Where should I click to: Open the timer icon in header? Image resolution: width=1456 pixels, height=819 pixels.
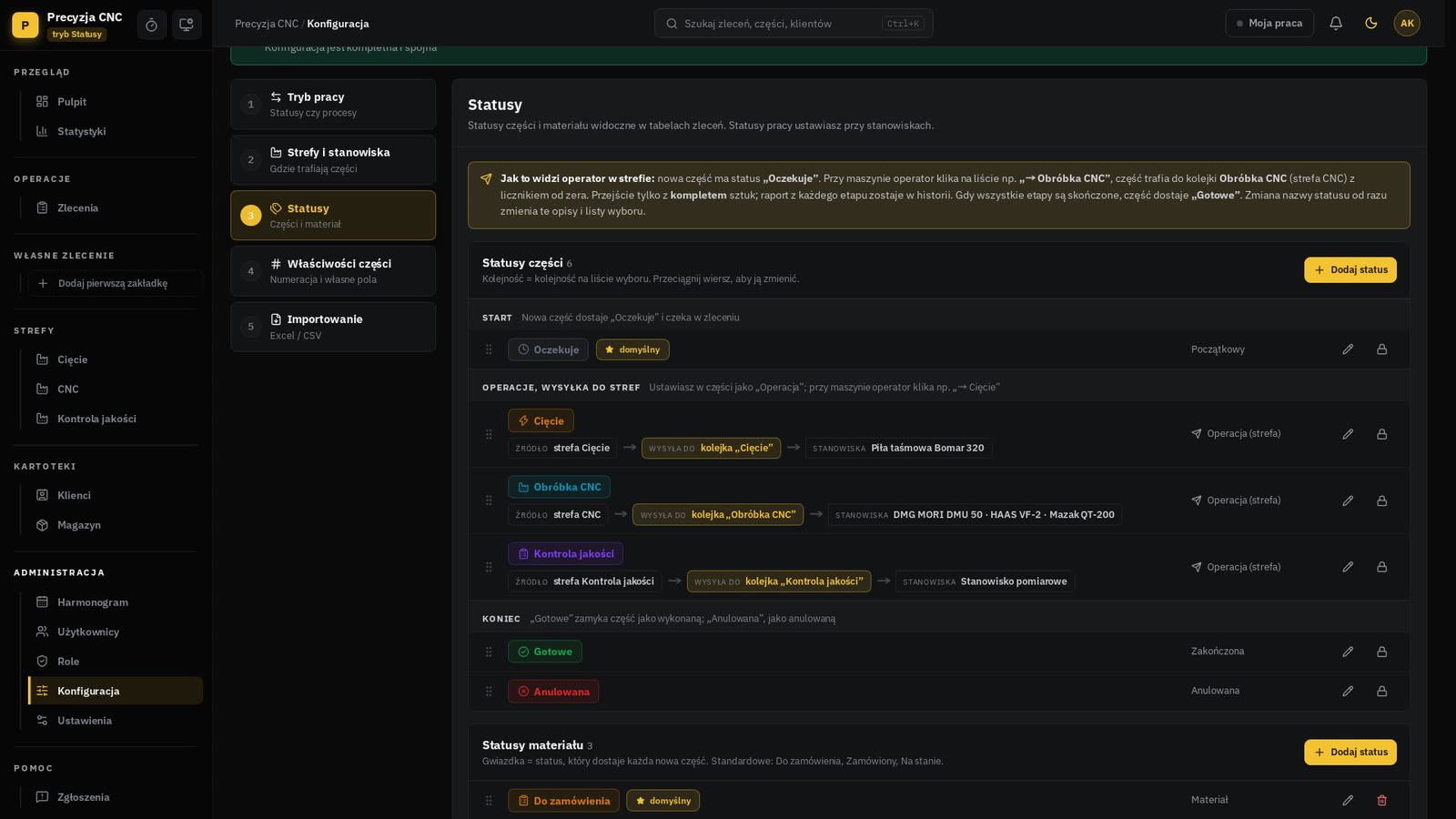(152, 25)
